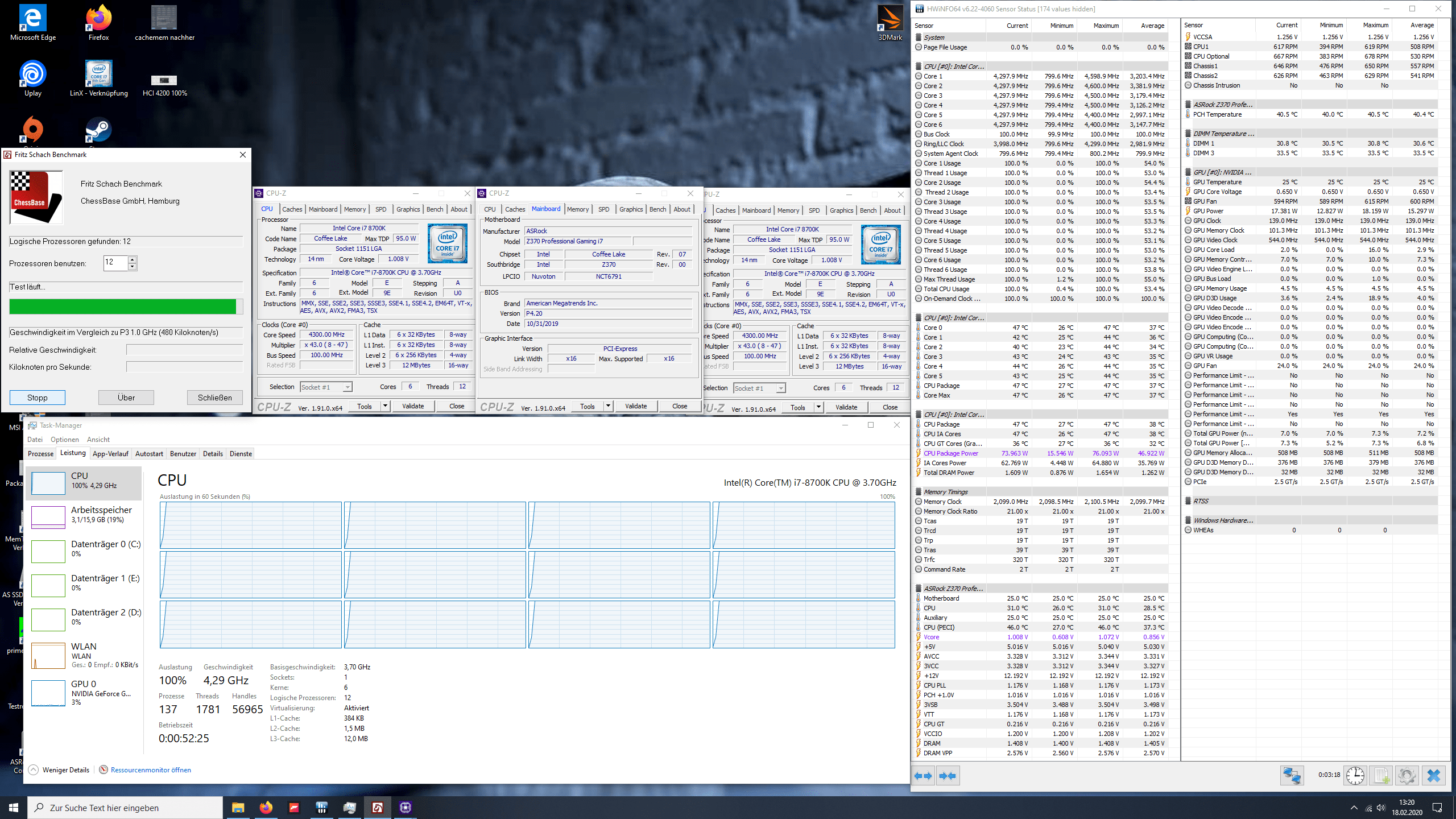Reset HWiNFO timer with clock icon
1456x819 pixels.
pos(1355,775)
